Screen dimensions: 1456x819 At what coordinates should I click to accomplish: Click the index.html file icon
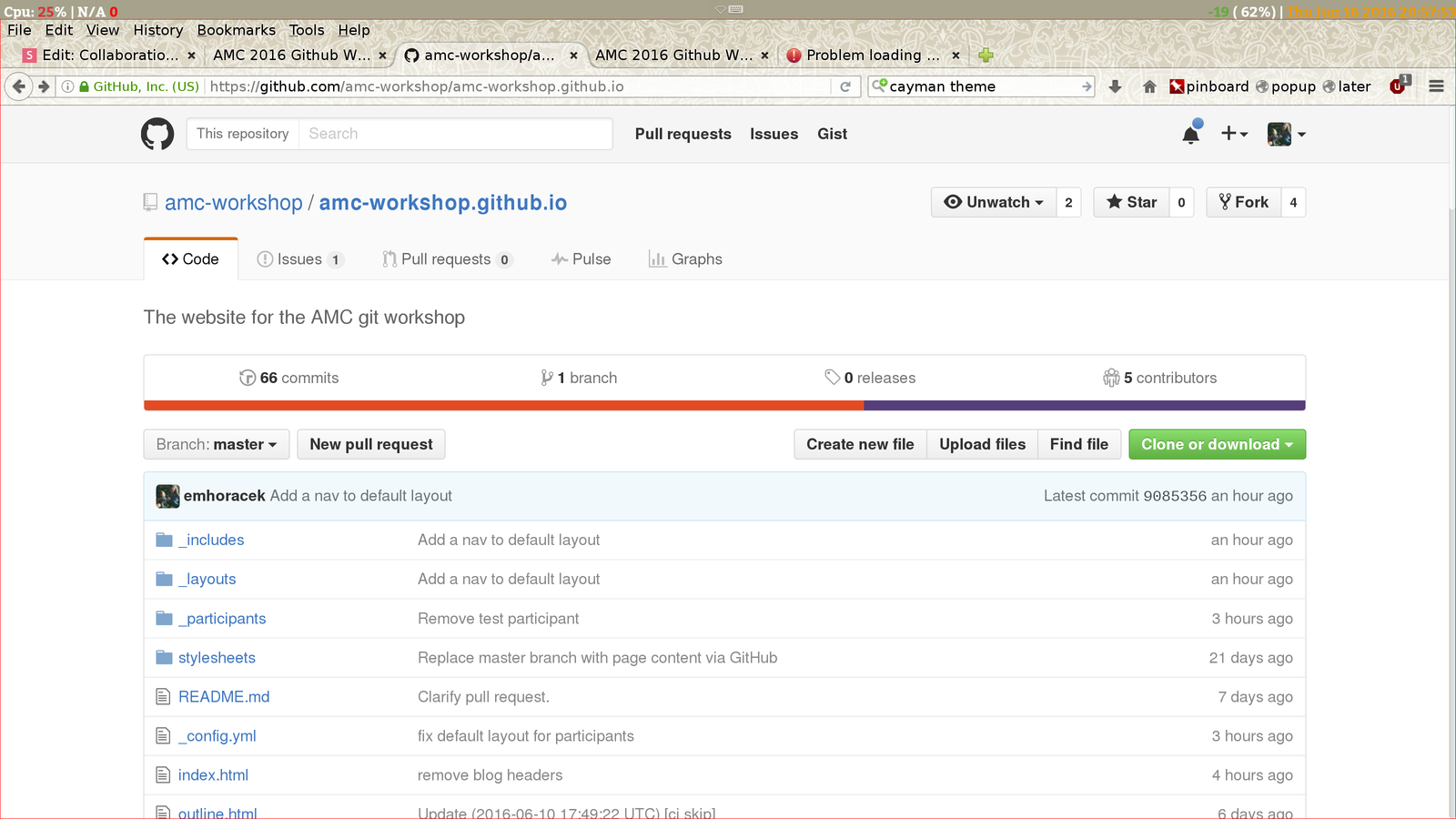click(163, 774)
